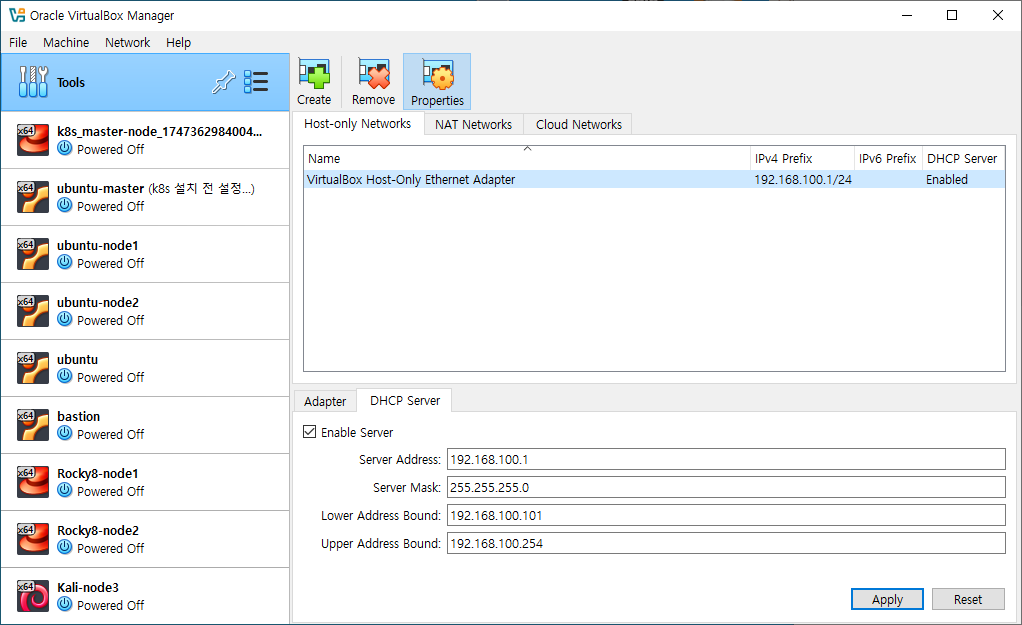This screenshot has height=625, width=1022.
Task: Select the ubuntu VM icon
Action: point(33,368)
